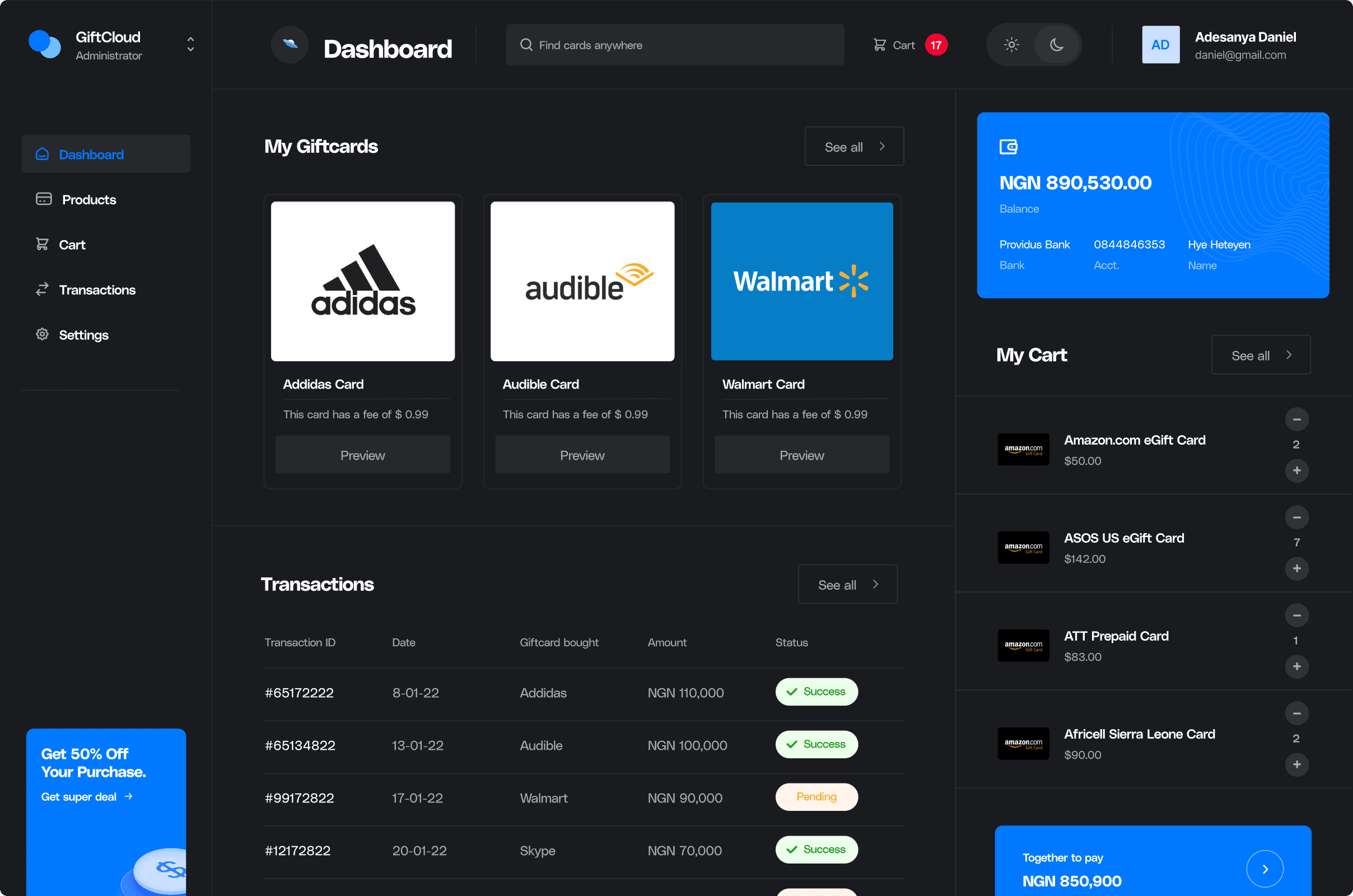
Task: Click the NGN 890,530.00 balance amount
Action: click(x=1075, y=183)
